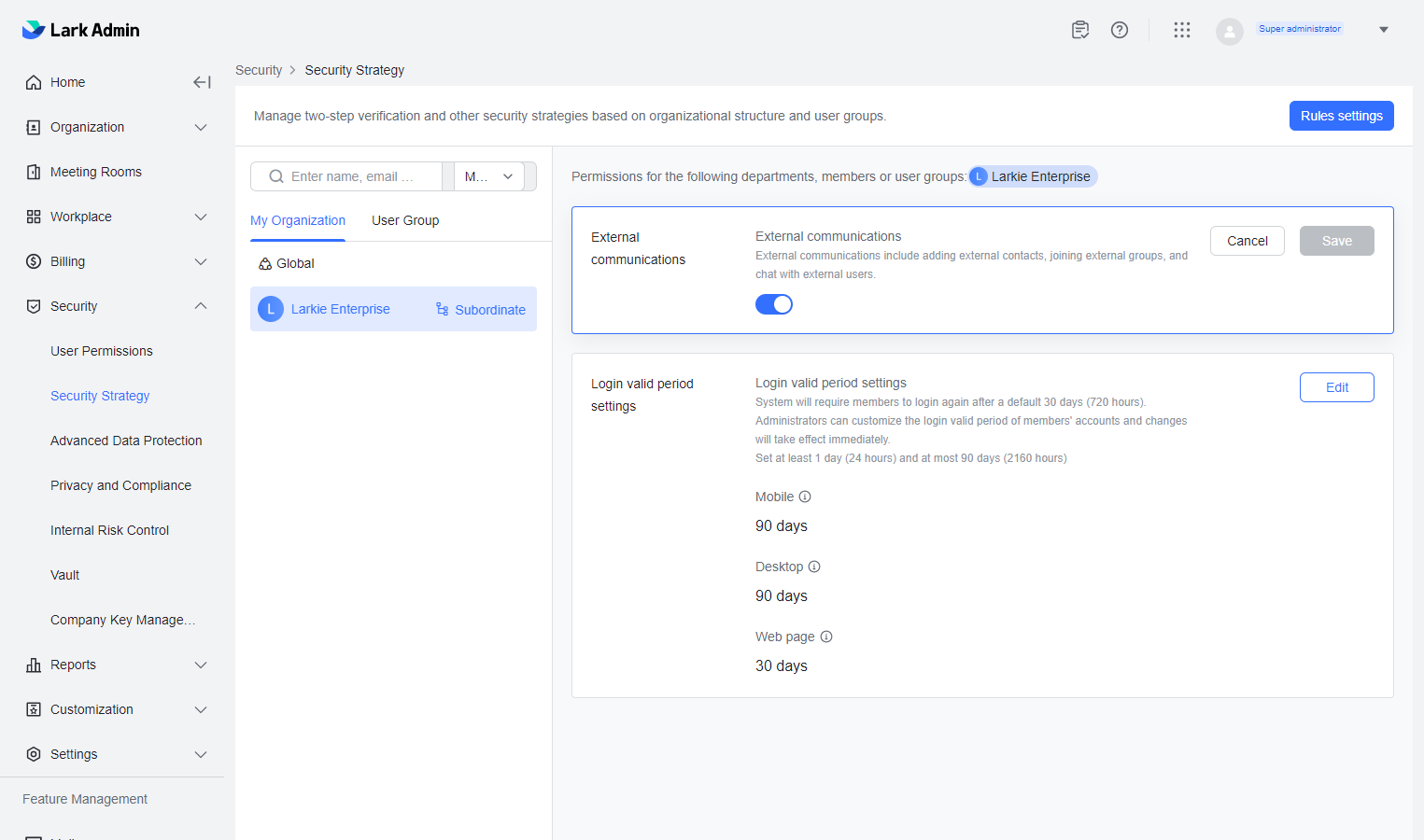Image resolution: width=1424 pixels, height=840 pixels.
Task: Click the Subordinate hierarchy icon
Action: tap(443, 309)
